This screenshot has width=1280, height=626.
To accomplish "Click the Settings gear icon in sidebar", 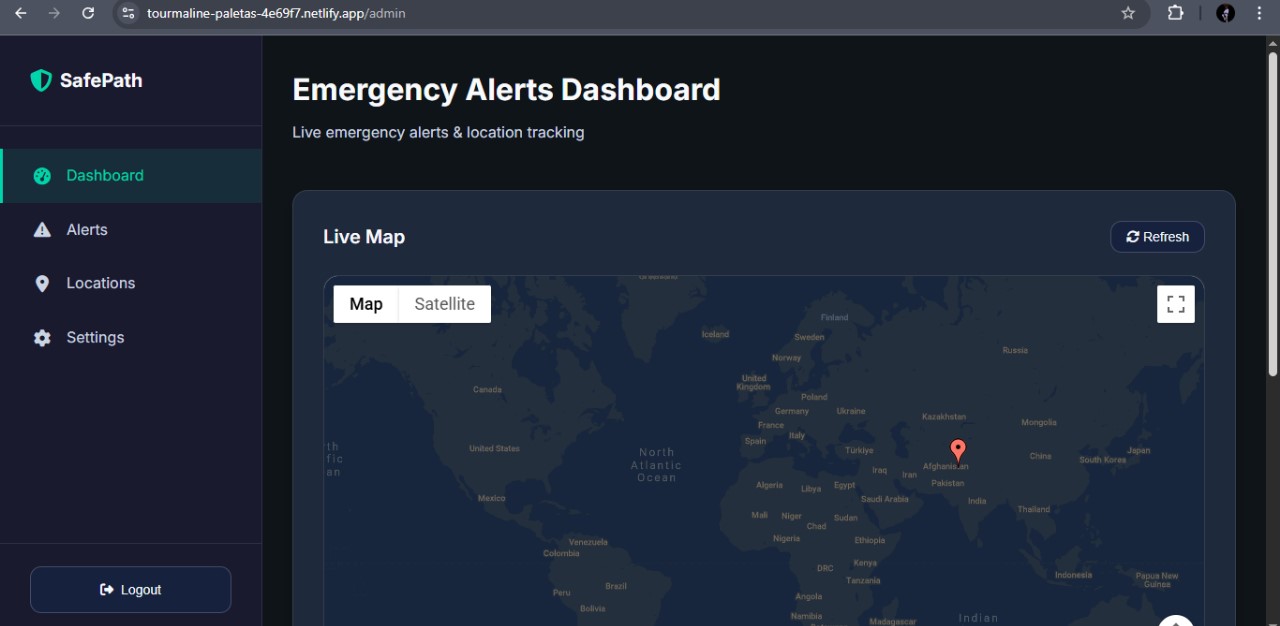I will (x=42, y=338).
